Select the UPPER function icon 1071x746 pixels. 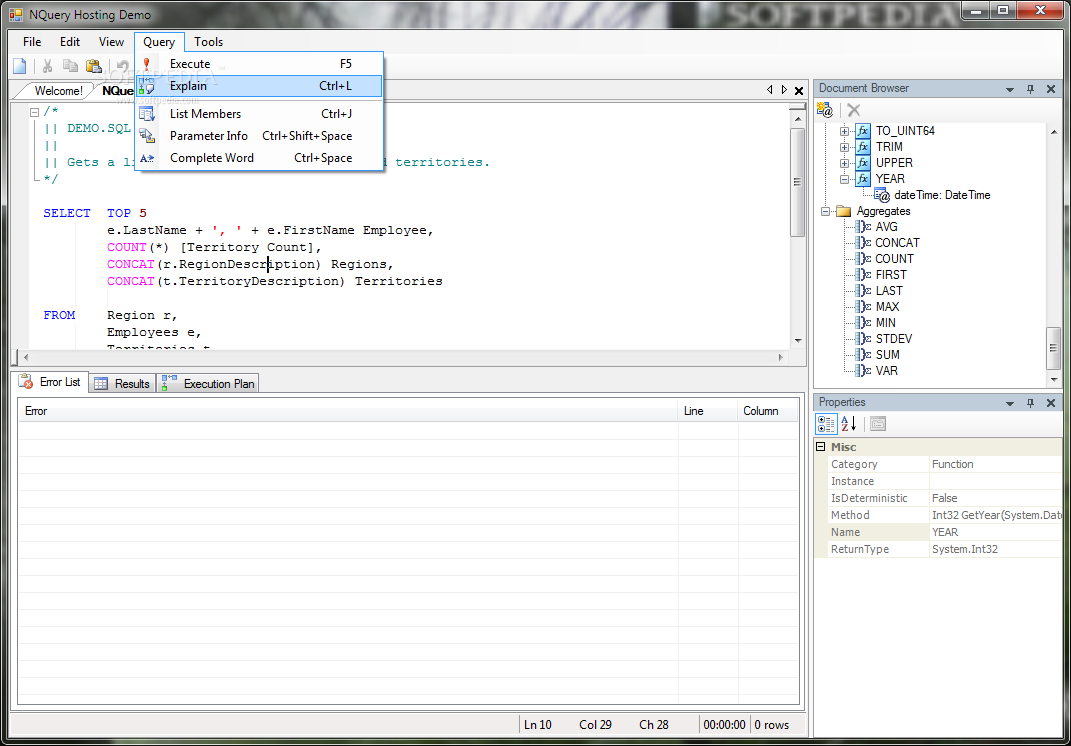[x=863, y=163]
